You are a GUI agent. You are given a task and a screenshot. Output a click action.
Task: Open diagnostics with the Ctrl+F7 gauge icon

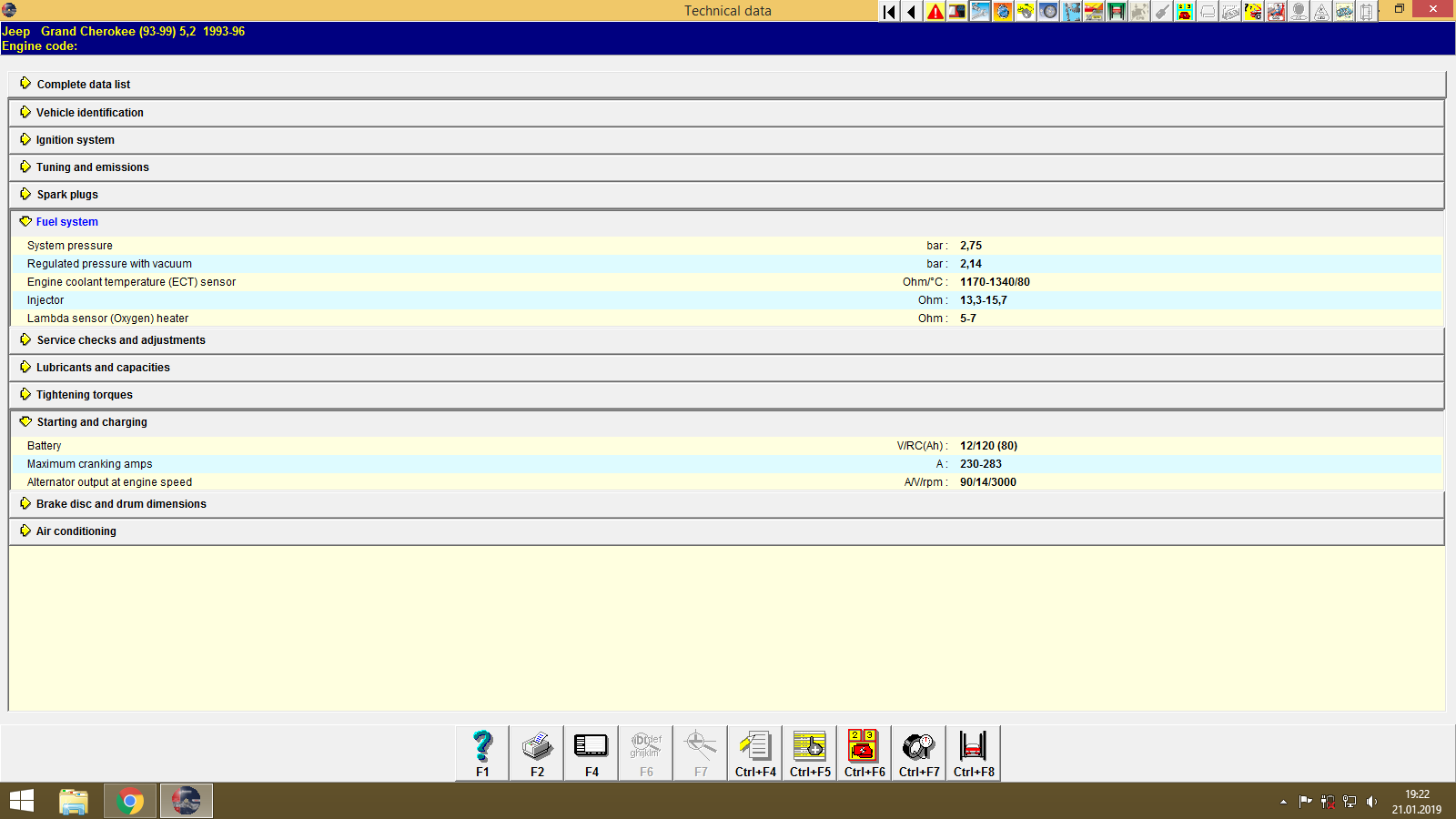coord(918,752)
